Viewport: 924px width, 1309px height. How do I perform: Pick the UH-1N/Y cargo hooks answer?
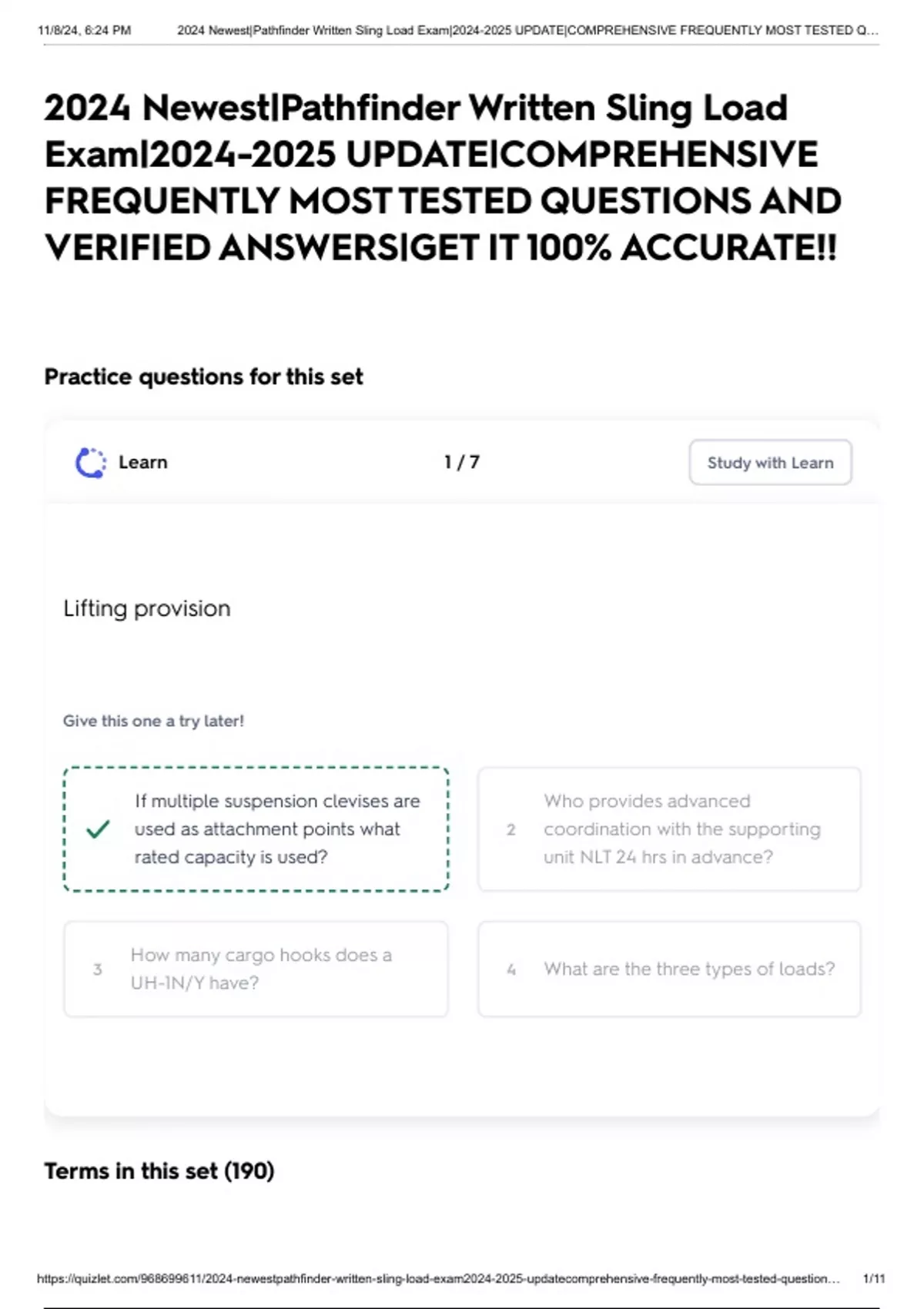[x=261, y=969]
